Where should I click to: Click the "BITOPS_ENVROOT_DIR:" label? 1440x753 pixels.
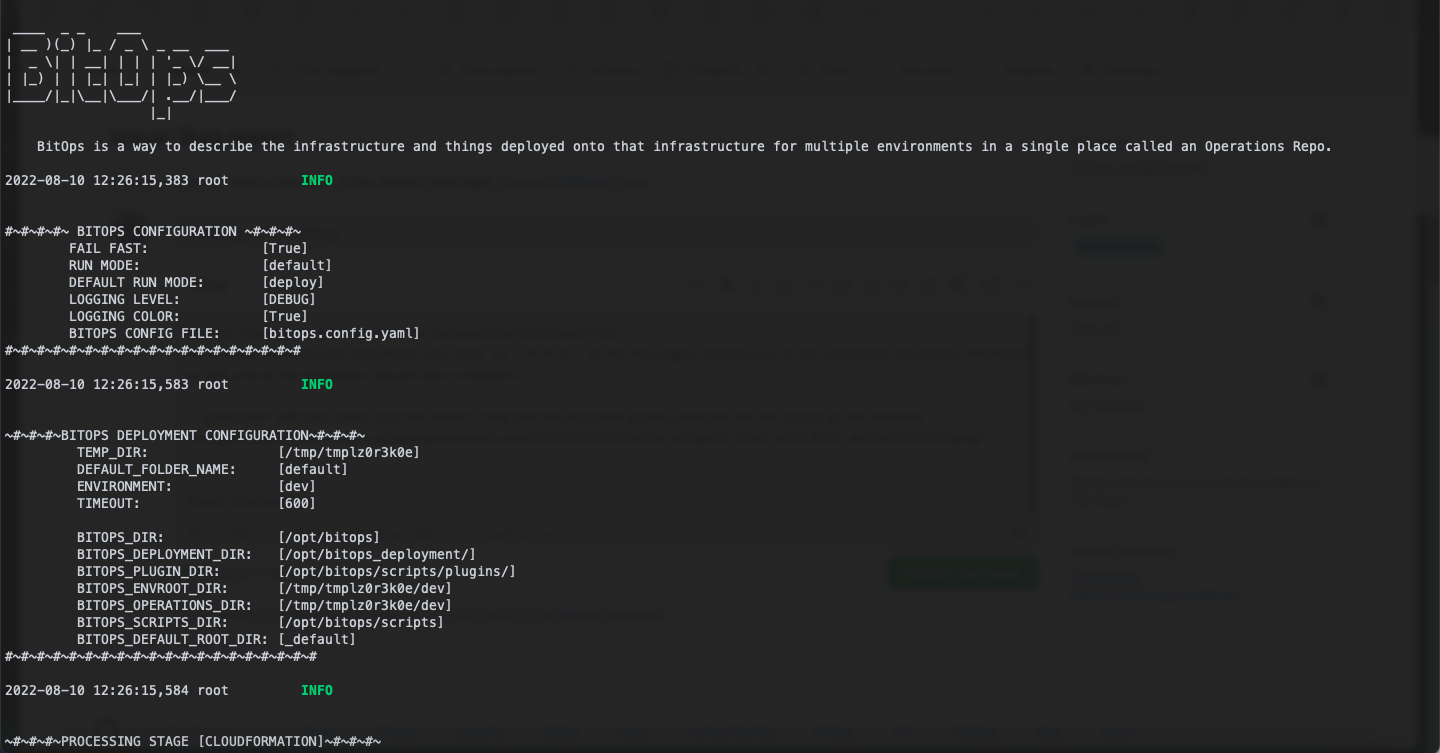[152, 588]
